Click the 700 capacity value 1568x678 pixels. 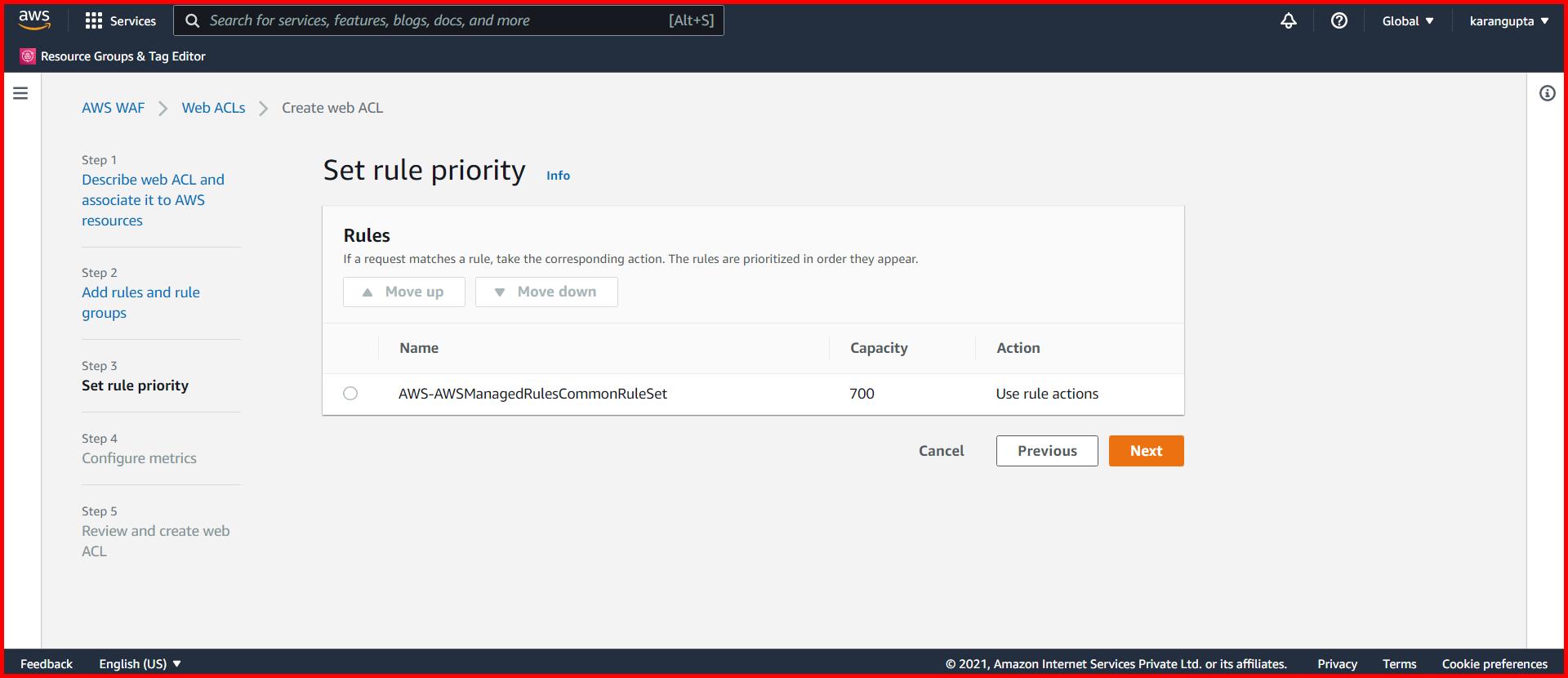click(x=862, y=394)
